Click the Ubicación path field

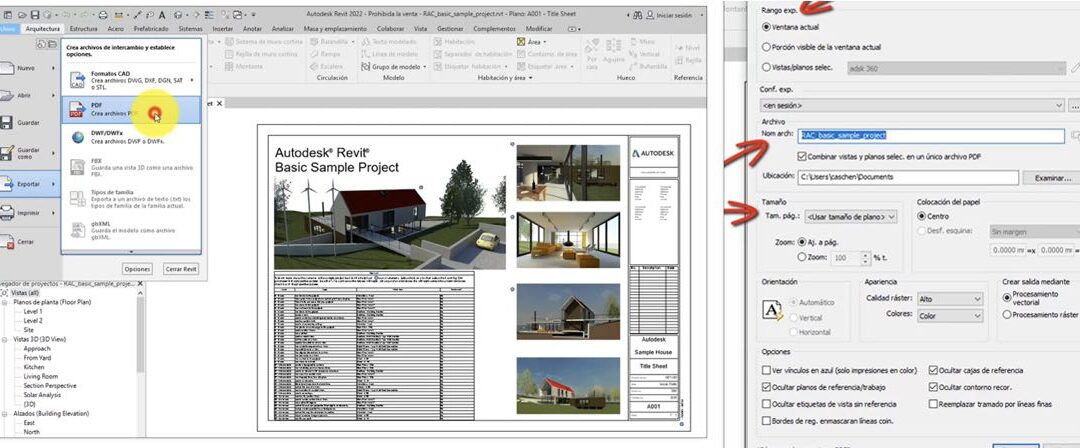pos(908,177)
